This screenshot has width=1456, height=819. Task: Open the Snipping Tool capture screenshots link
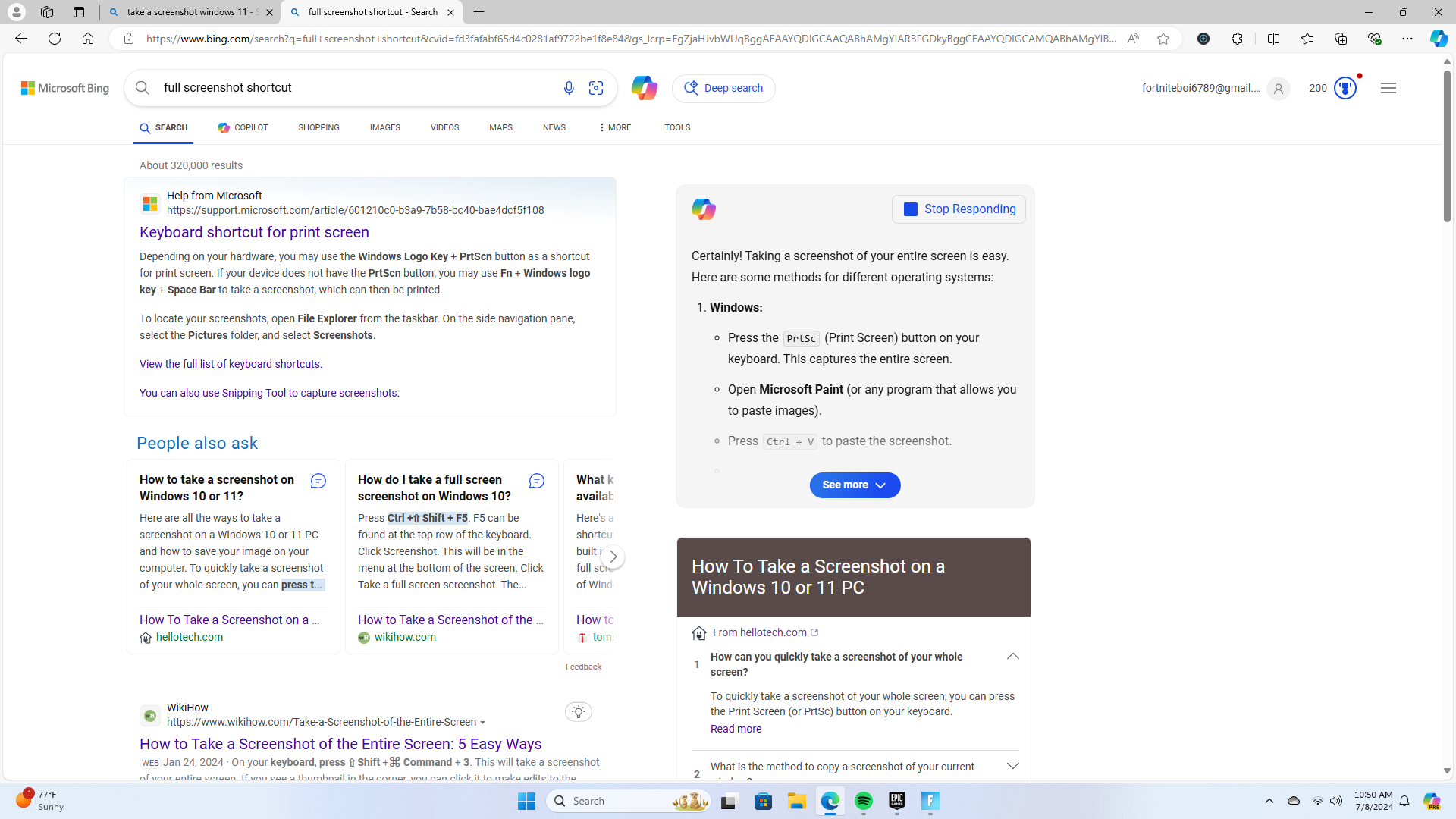tap(269, 393)
